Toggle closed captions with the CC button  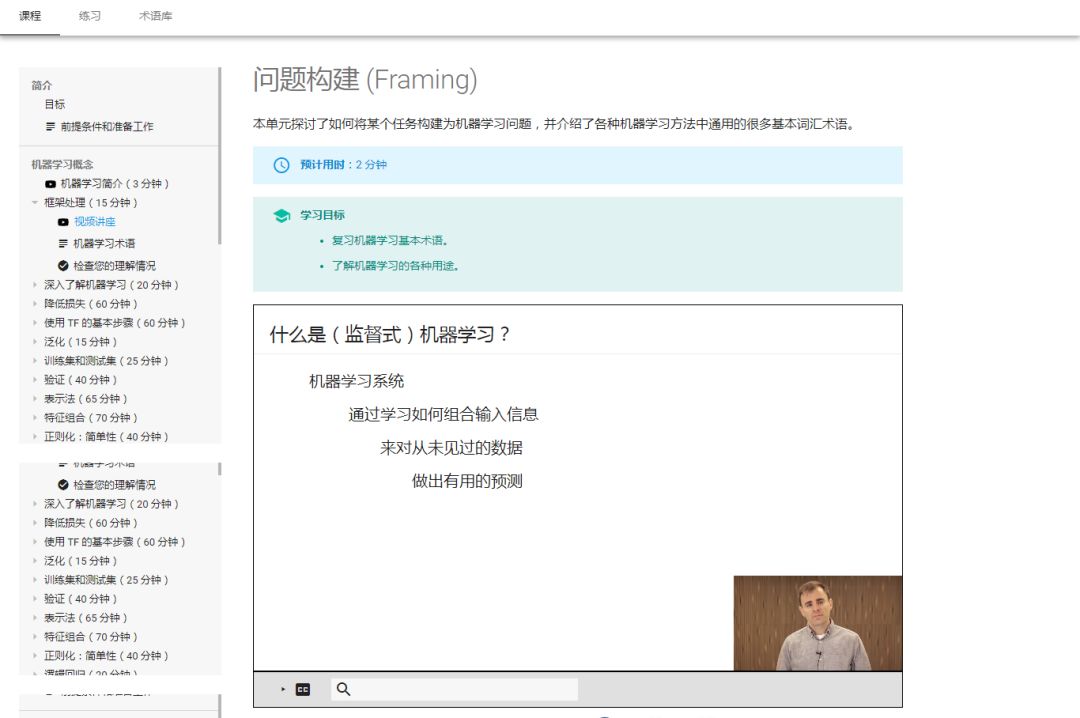(302, 689)
